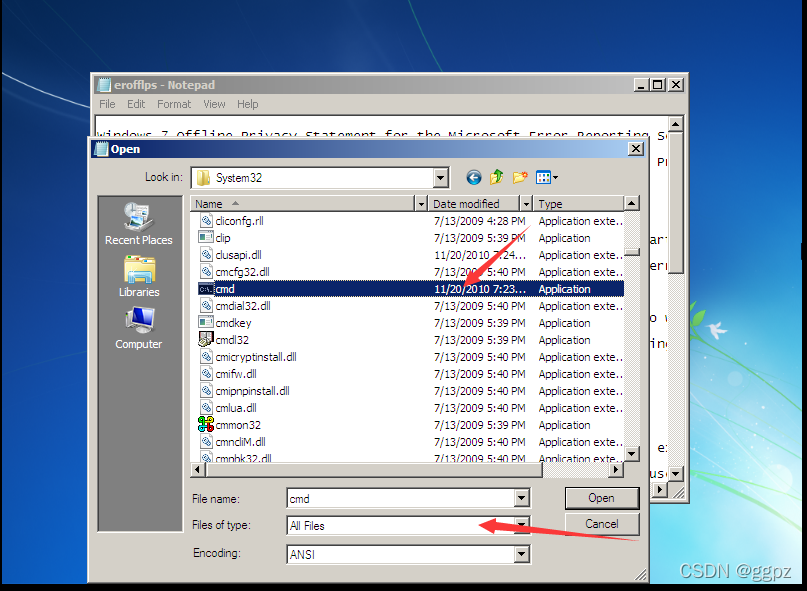The height and width of the screenshot is (591, 807).
Task: Expand the Encoding dropdown arrow
Action: (x=521, y=554)
